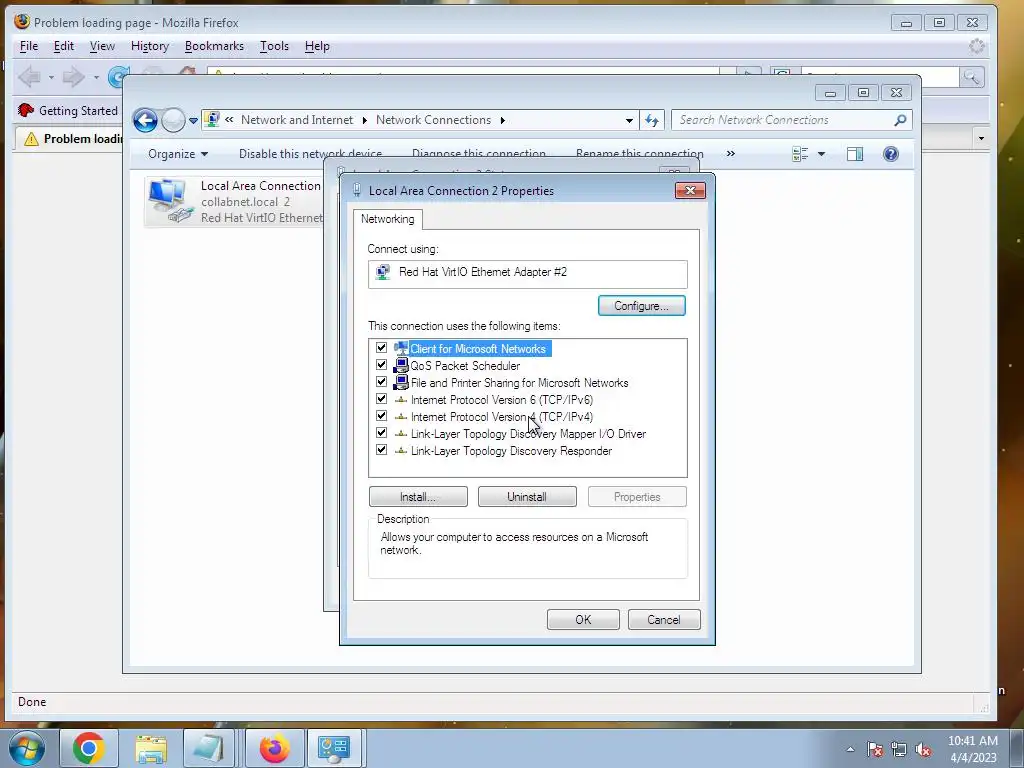Uncheck QoS Packet Scheduler checkbox

[381, 365]
